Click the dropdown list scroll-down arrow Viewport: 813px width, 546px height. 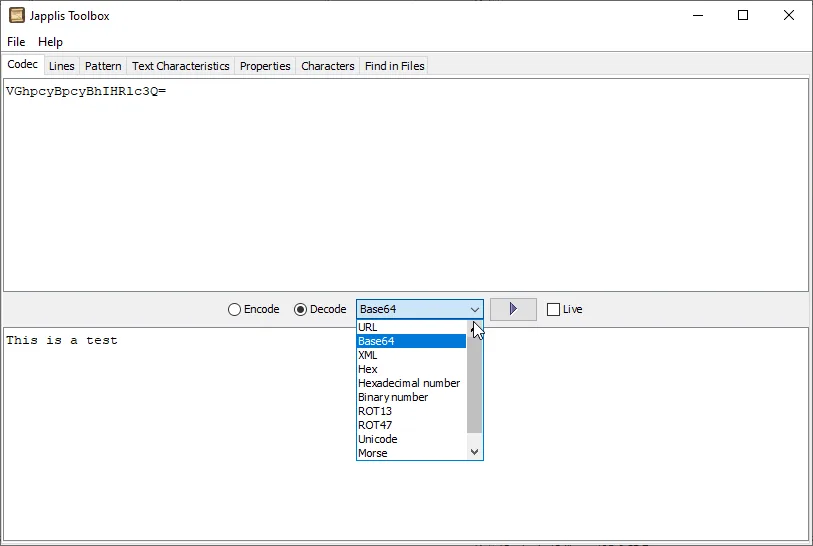(x=474, y=452)
